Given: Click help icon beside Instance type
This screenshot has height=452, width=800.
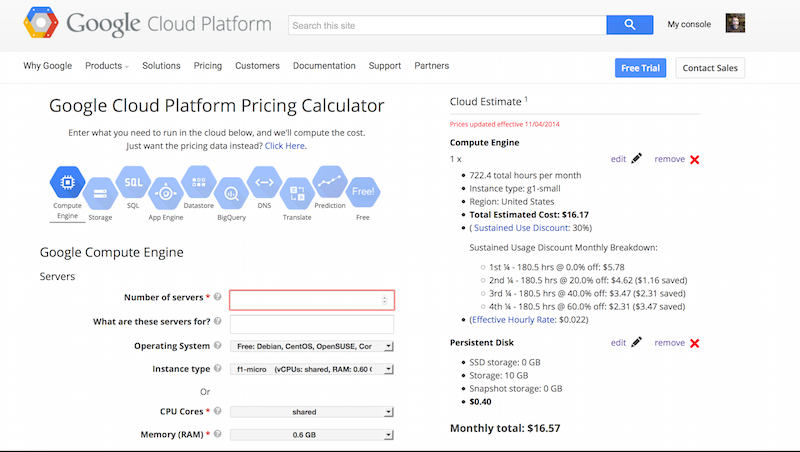Looking at the screenshot, I should pos(217,368).
